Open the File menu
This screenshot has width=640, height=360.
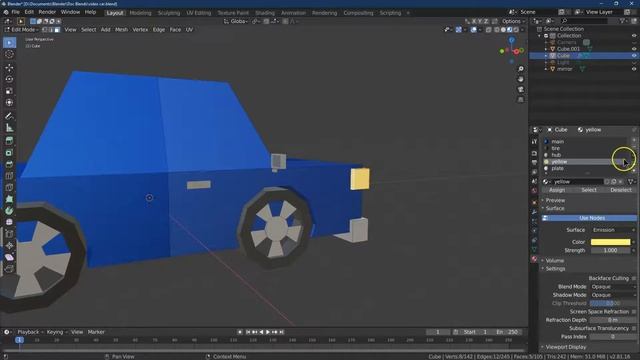click(x=16, y=12)
